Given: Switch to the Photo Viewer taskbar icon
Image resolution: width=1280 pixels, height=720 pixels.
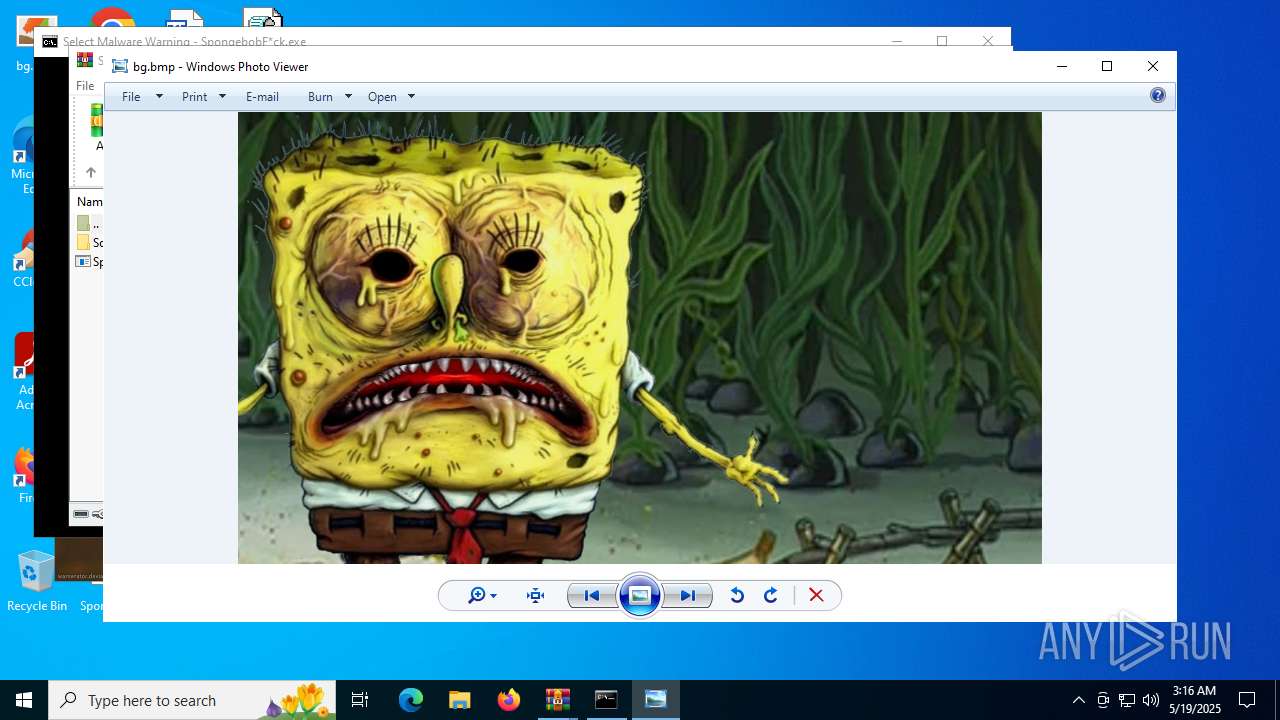Looking at the screenshot, I should (x=655, y=700).
